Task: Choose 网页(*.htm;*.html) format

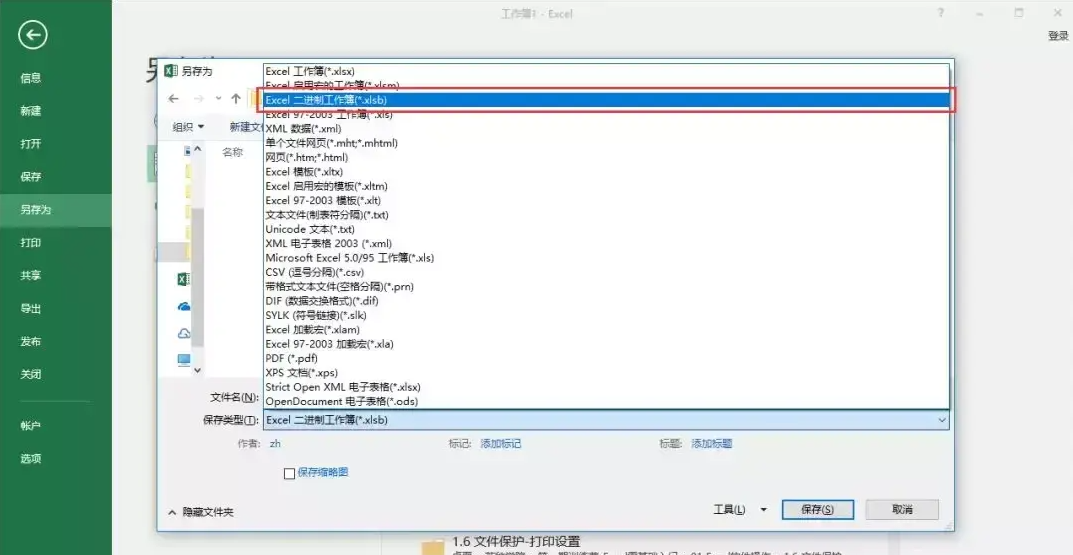Action: (x=606, y=157)
